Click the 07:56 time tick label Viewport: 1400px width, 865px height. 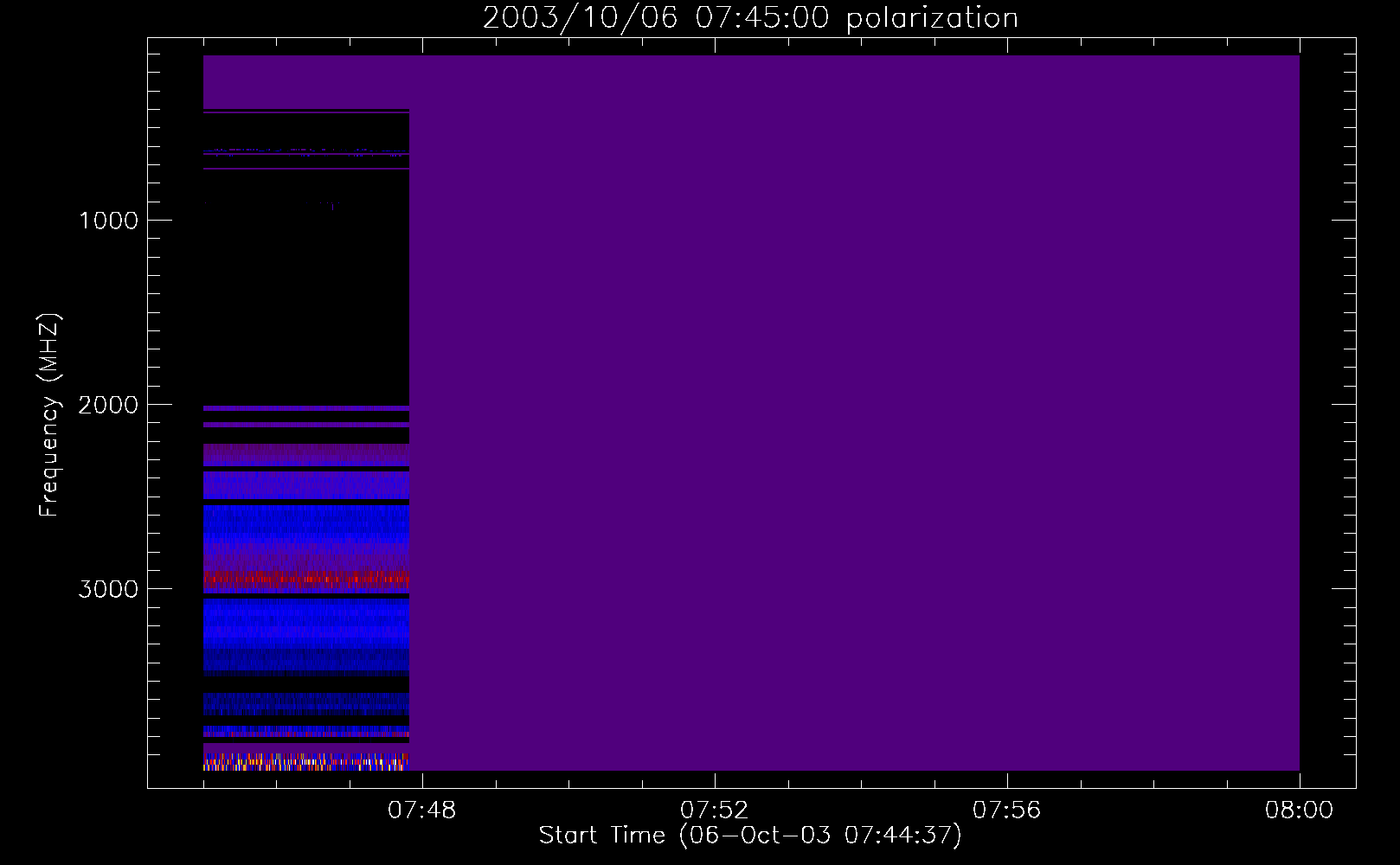pos(1007,811)
